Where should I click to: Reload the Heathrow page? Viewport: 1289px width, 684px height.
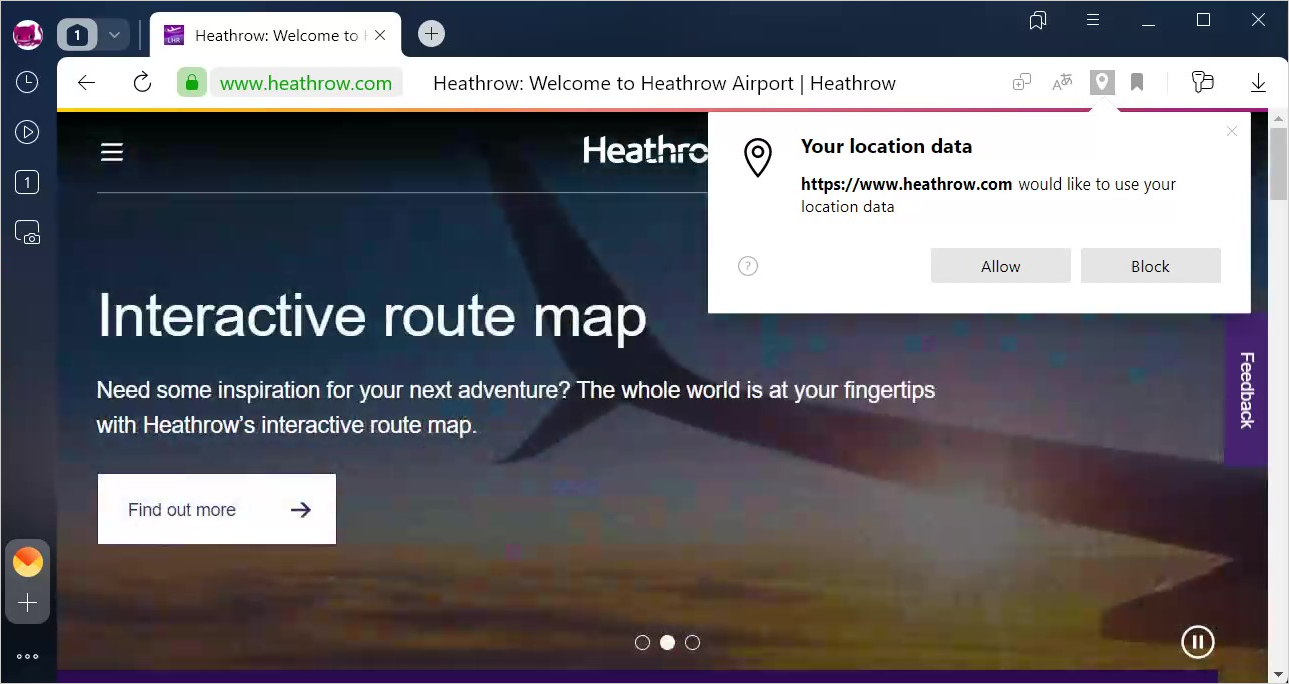[x=142, y=82]
